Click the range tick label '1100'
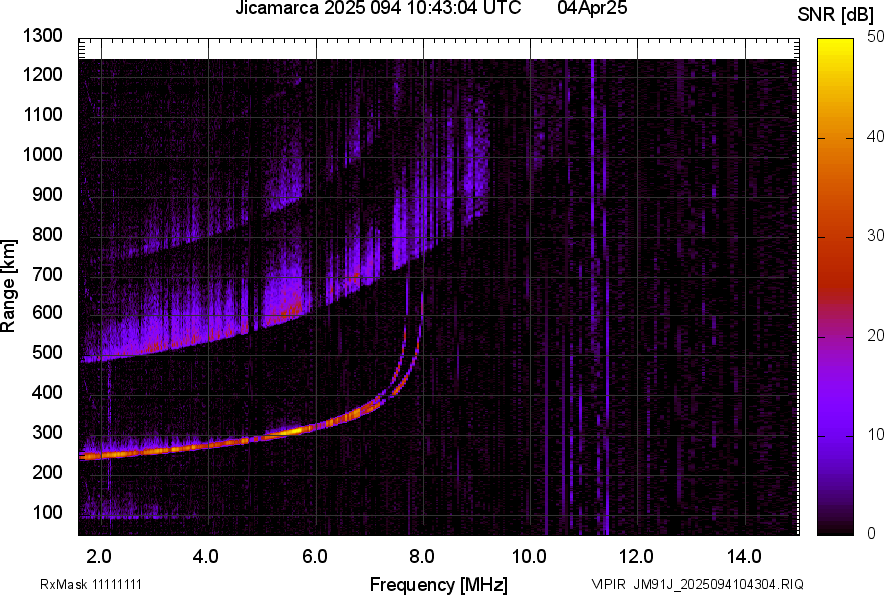Image resolution: width=884 pixels, height=595 pixels. pos(43,114)
